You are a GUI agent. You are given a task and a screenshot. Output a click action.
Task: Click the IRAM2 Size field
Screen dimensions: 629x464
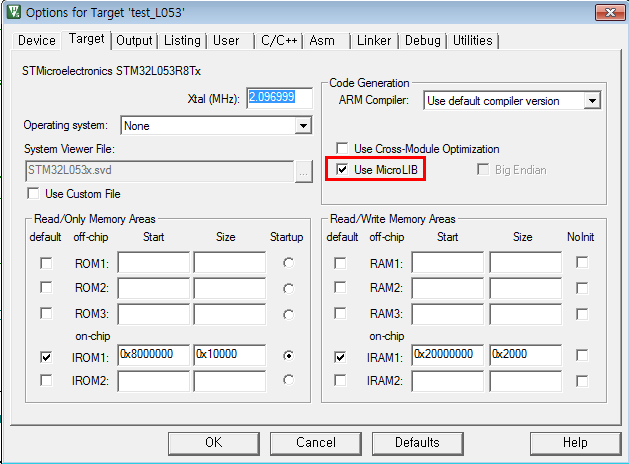point(526,381)
